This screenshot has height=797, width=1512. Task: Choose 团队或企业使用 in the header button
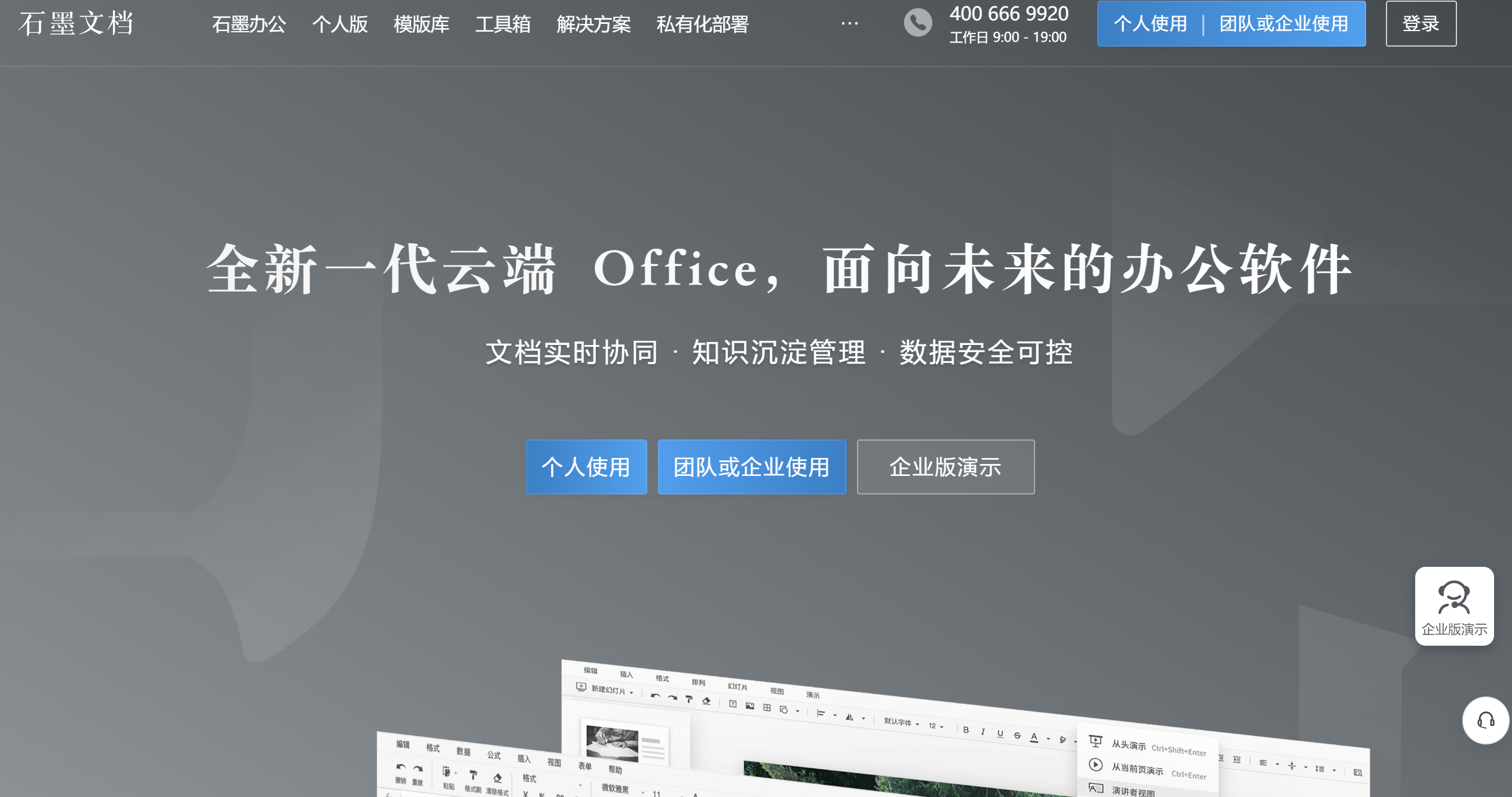pyautogui.click(x=1284, y=24)
